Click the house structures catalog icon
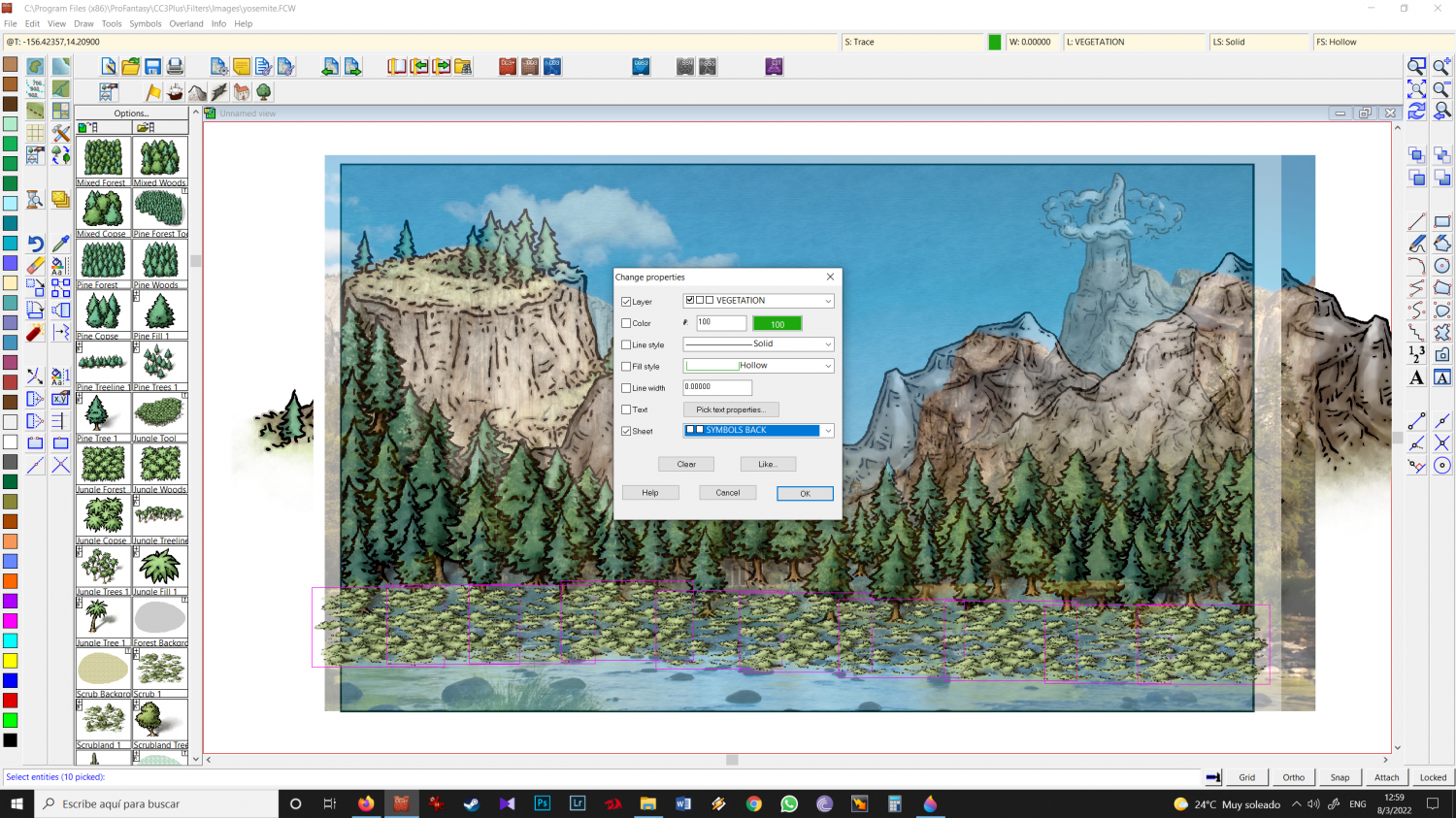The width and height of the screenshot is (1456, 818). tap(242, 92)
